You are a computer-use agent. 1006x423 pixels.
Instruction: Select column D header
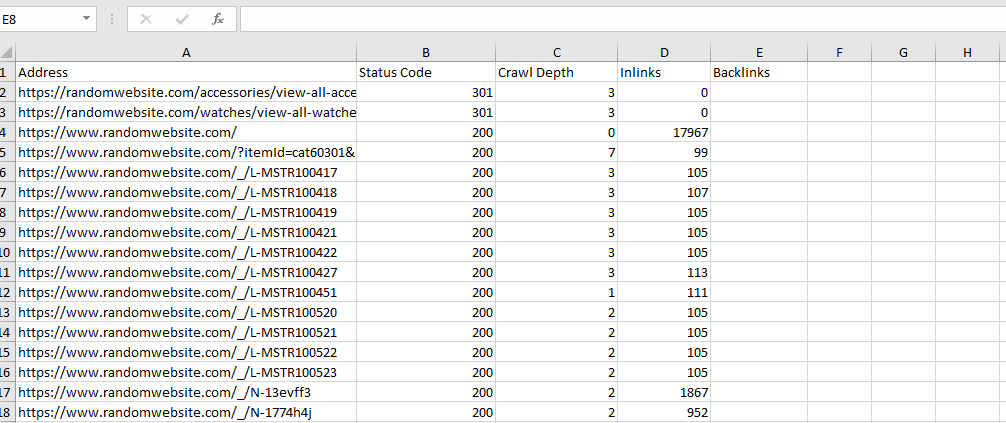coord(664,53)
